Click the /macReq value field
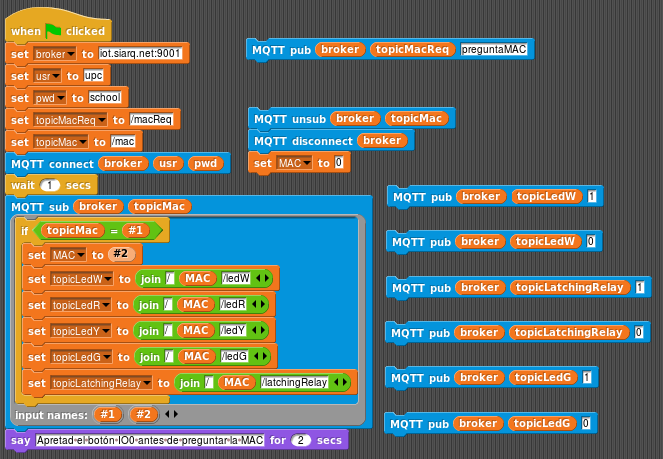The image size is (663, 459). 151,119
